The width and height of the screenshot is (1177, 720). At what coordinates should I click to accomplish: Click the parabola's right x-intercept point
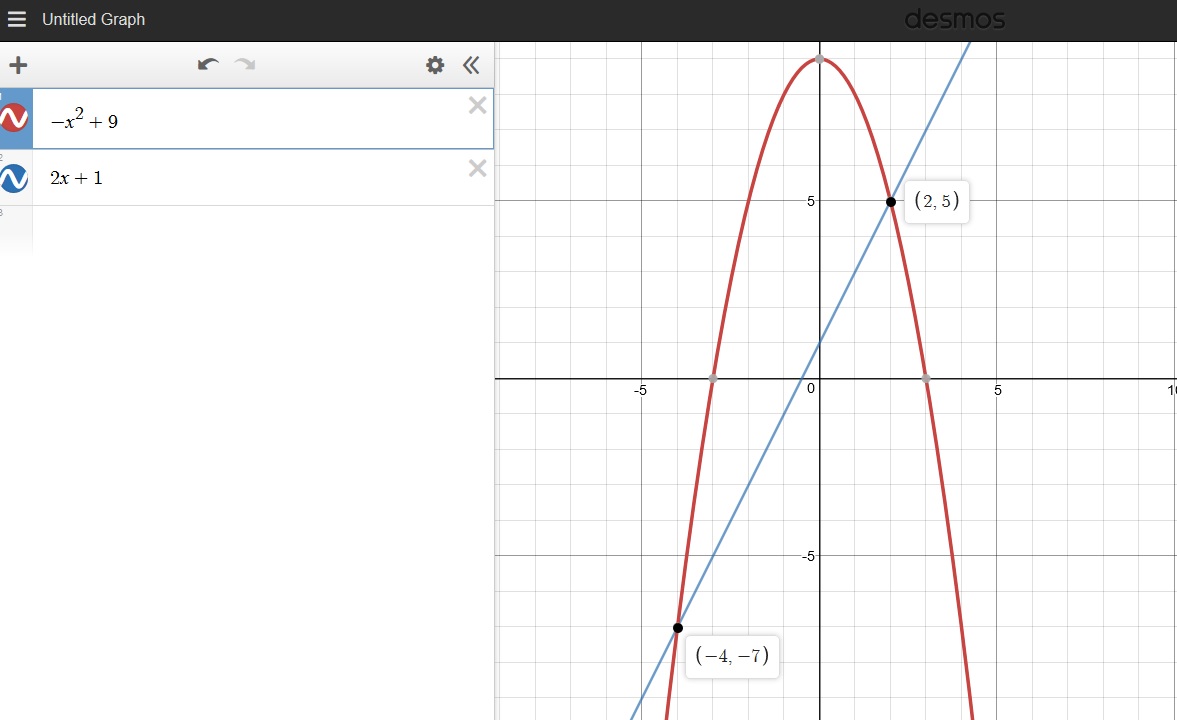point(926,379)
